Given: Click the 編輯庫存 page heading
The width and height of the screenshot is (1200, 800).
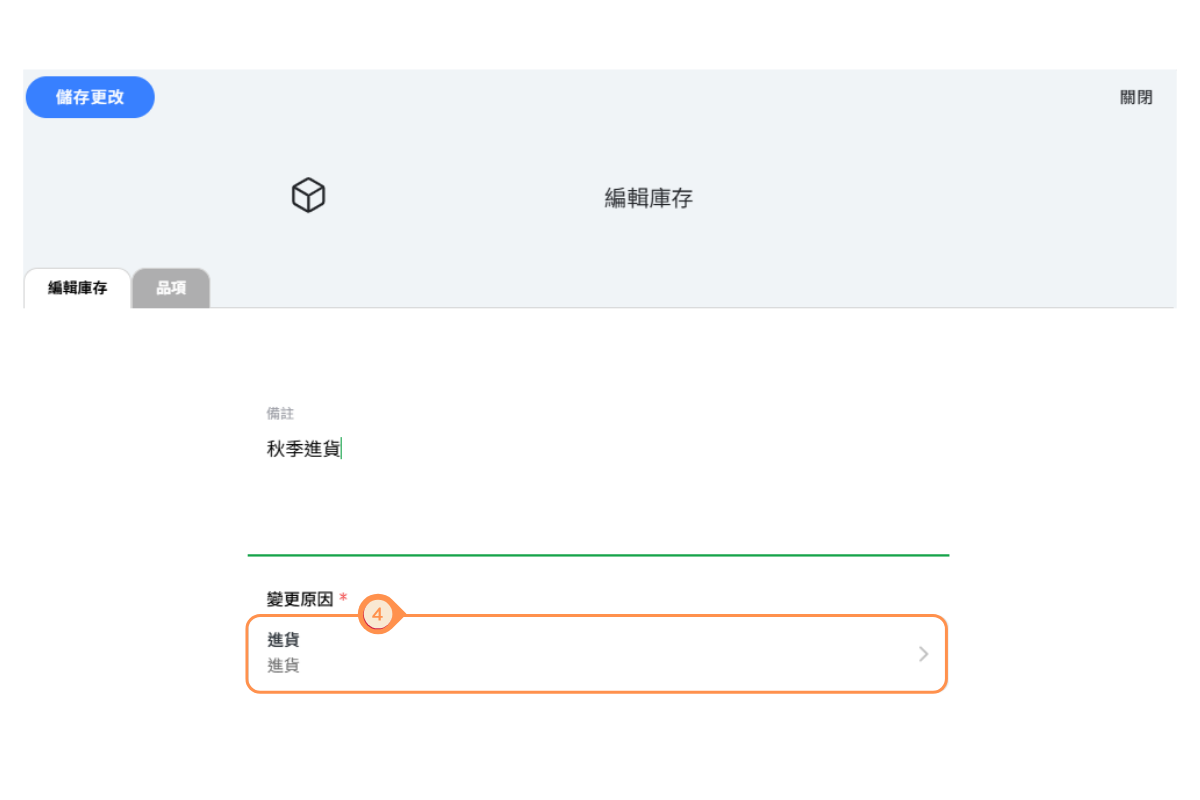Looking at the screenshot, I should coord(648,198).
